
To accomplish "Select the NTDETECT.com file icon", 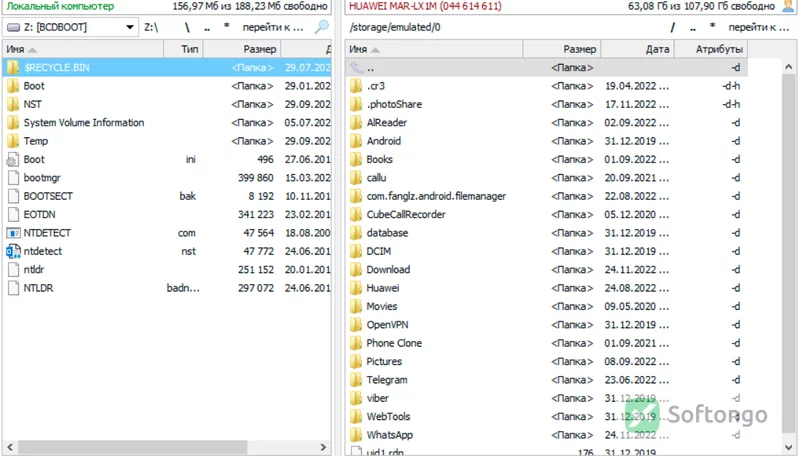I will [x=13, y=233].
